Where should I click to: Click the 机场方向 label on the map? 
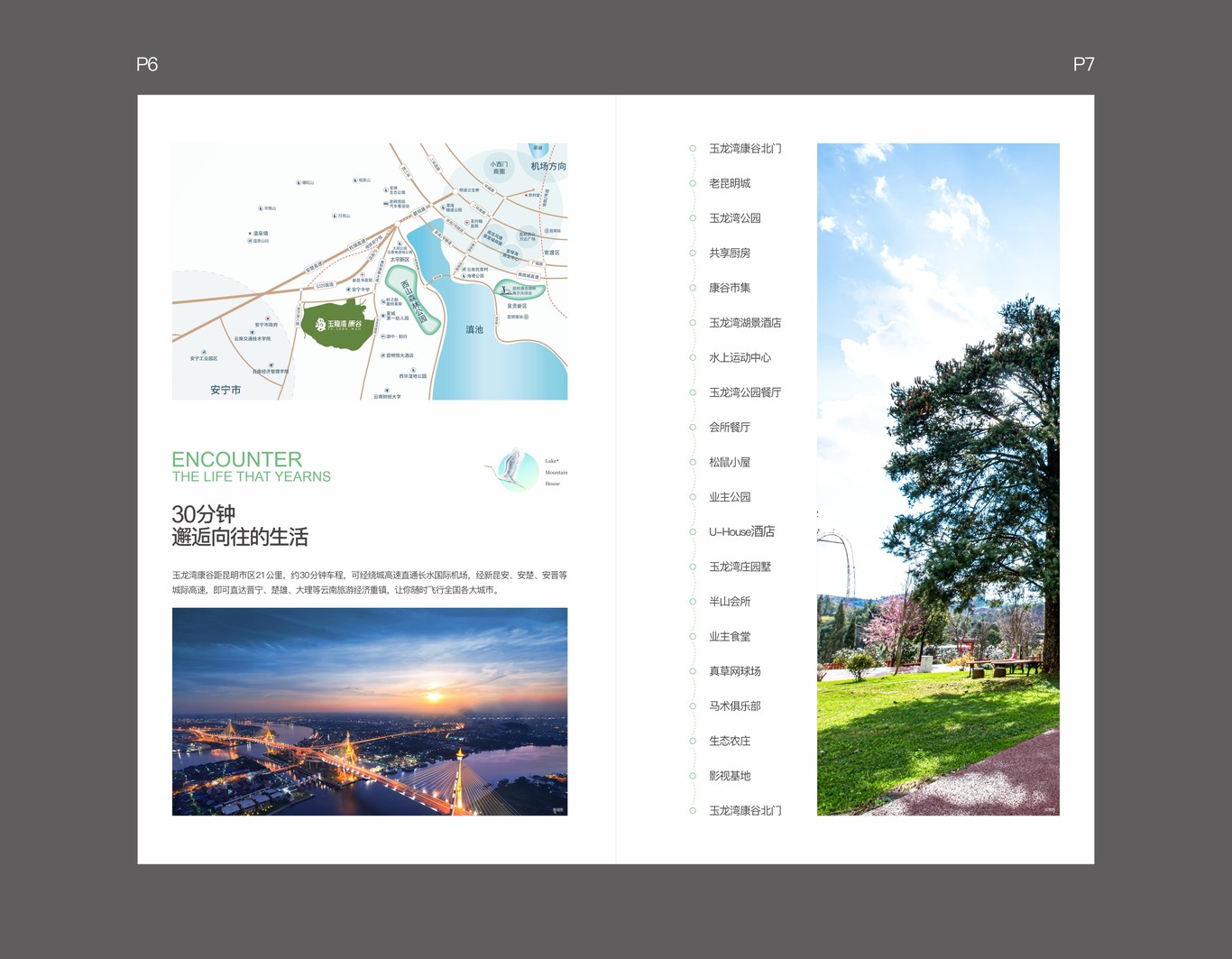pos(548,166)
